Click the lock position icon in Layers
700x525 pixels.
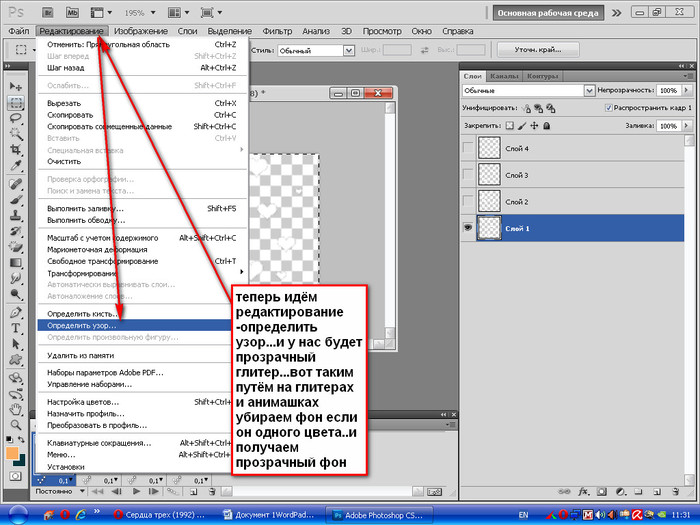click(532, 126)
